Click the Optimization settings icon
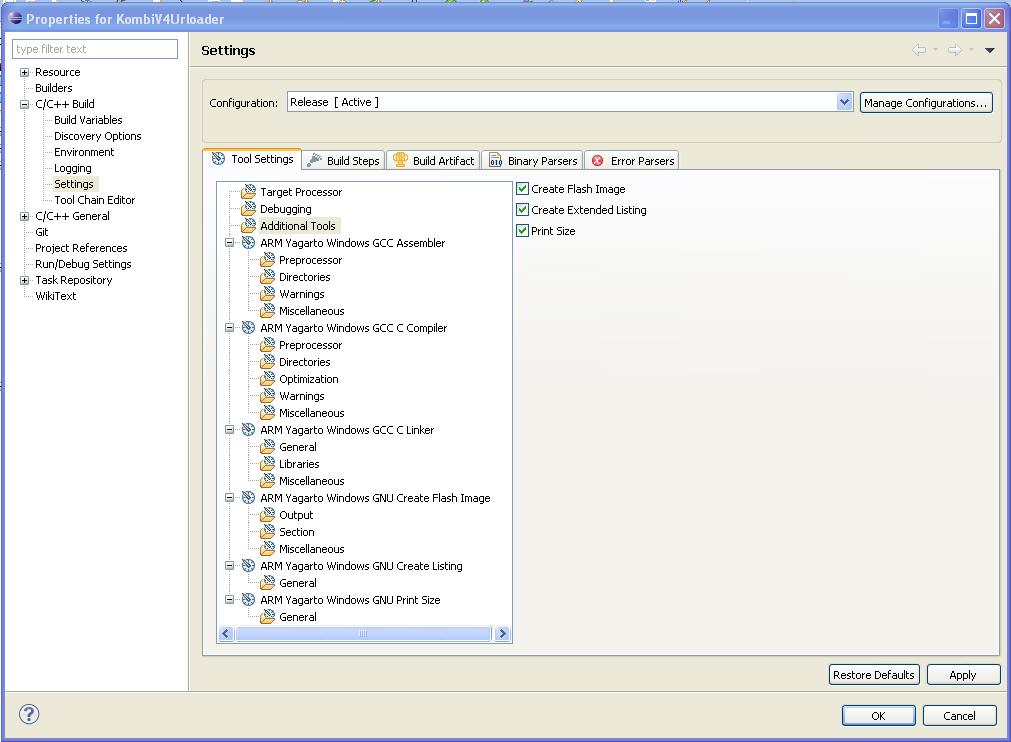This screenshot has height=742, width=1011. 268,379
